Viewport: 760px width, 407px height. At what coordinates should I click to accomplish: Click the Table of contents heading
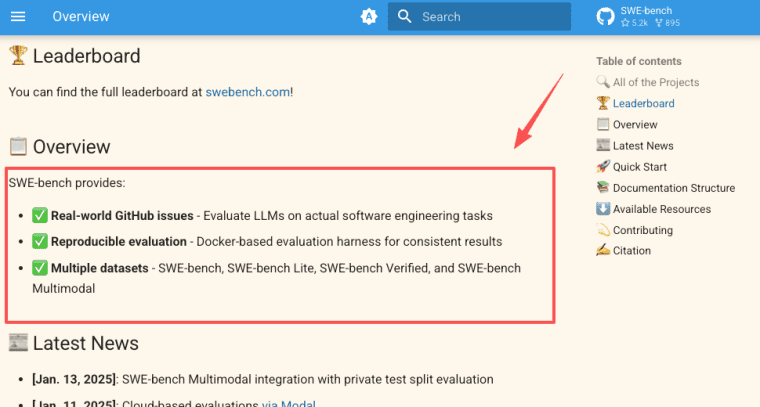[x=639, y=61]
